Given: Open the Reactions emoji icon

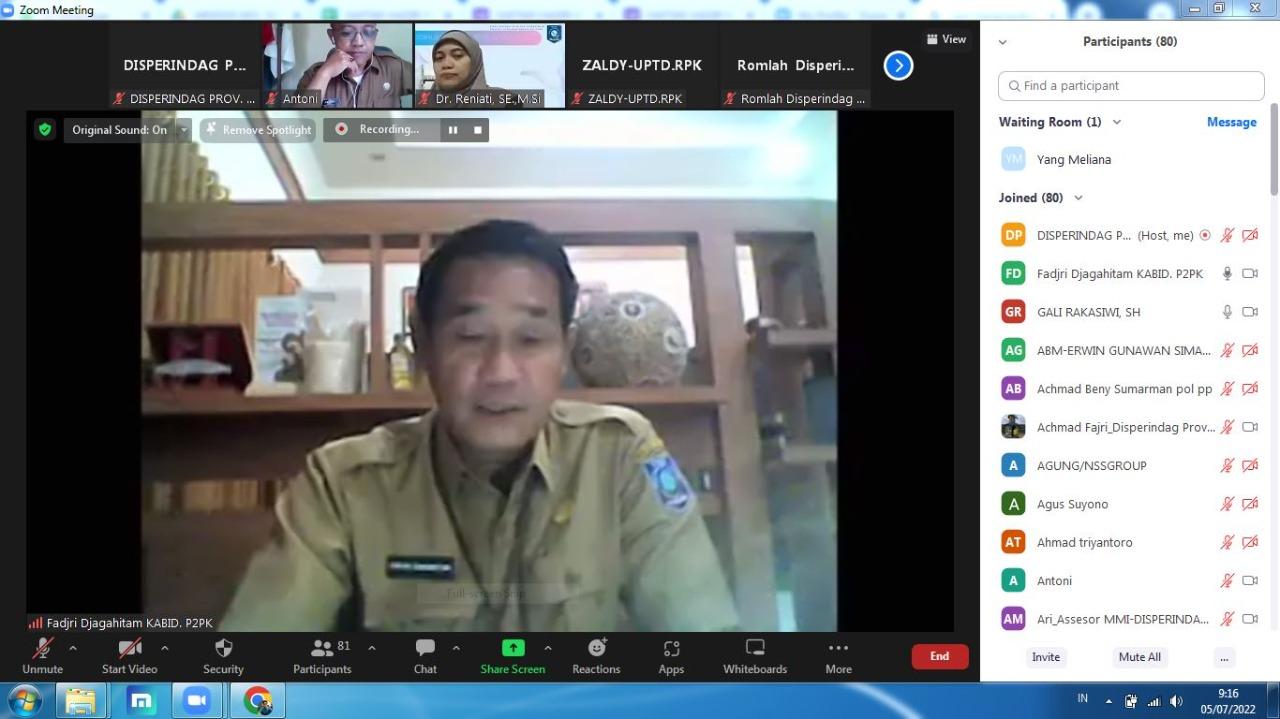Looking at the screenshot, I should point(597,648).
